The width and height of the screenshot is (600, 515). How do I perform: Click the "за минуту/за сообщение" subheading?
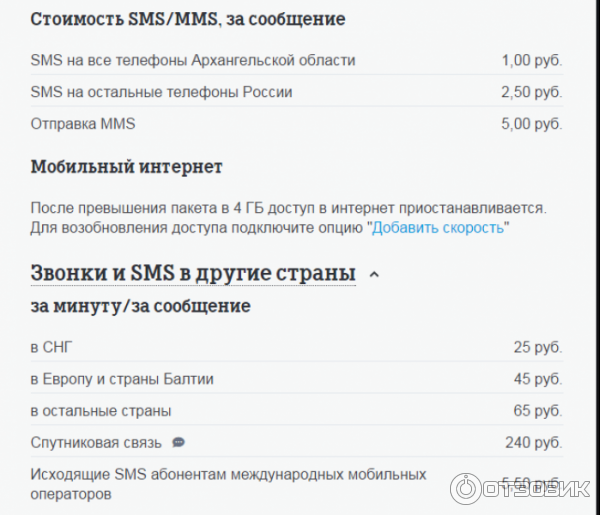(x=140, y=305)
